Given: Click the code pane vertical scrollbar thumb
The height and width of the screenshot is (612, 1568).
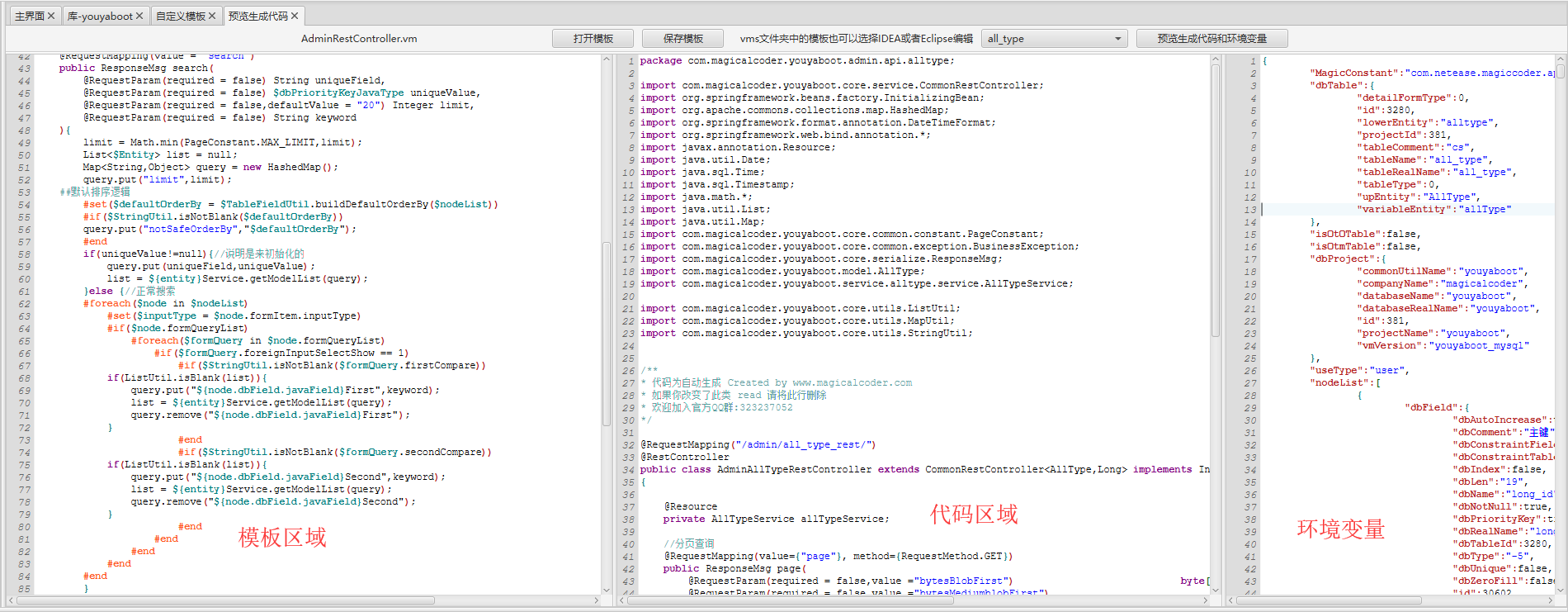Looking at the screenshot, I should [1216, 201].
